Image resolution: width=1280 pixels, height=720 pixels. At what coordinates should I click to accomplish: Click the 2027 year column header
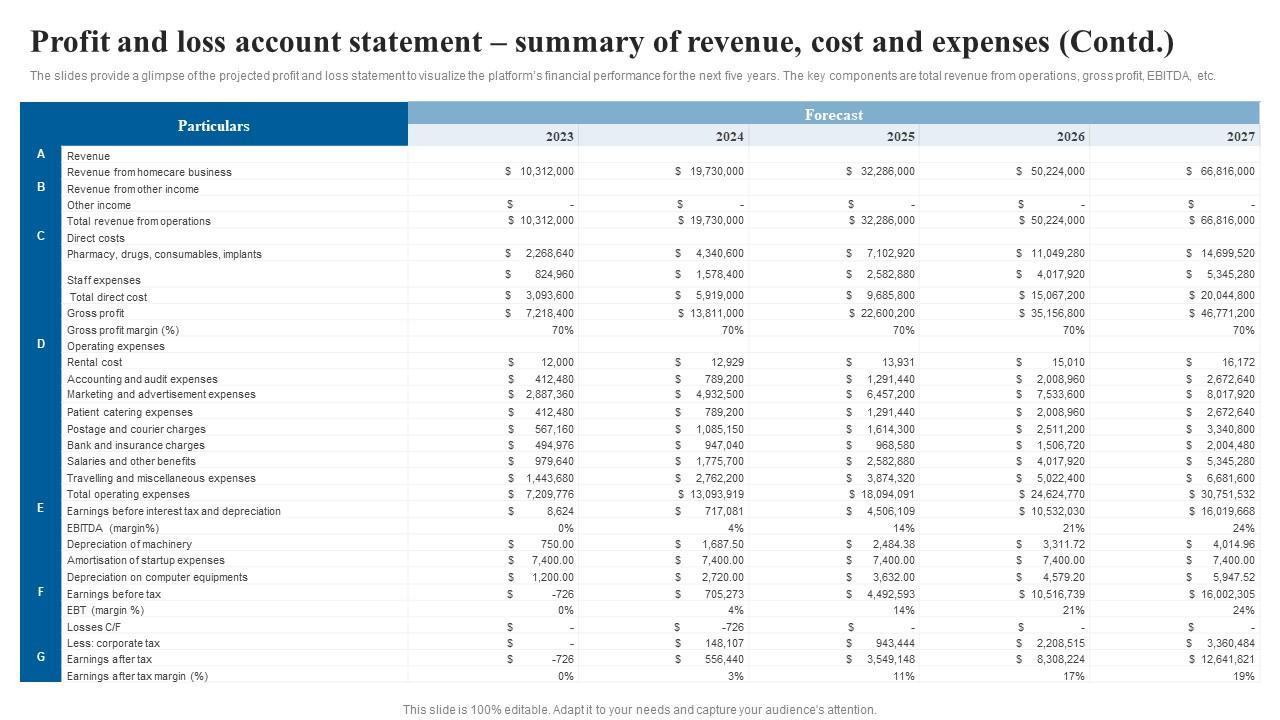click(1240, 137)
